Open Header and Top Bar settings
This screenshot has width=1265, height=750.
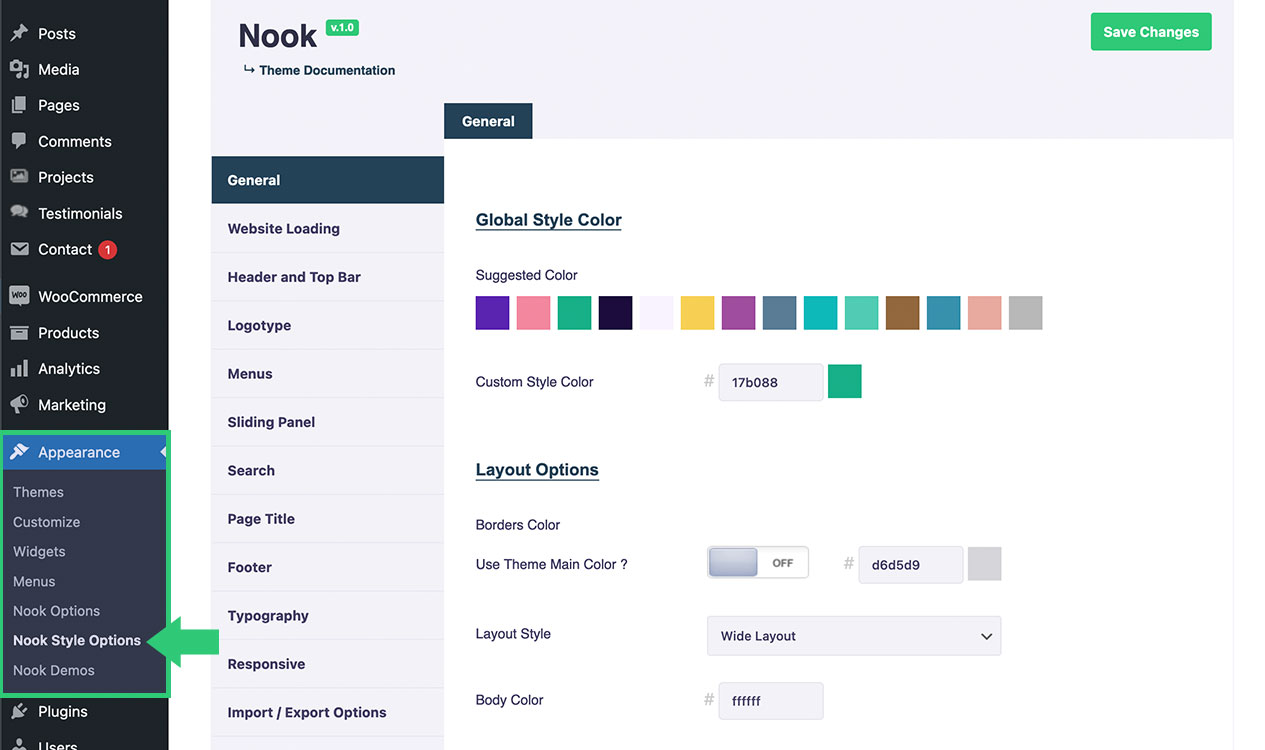294,277
